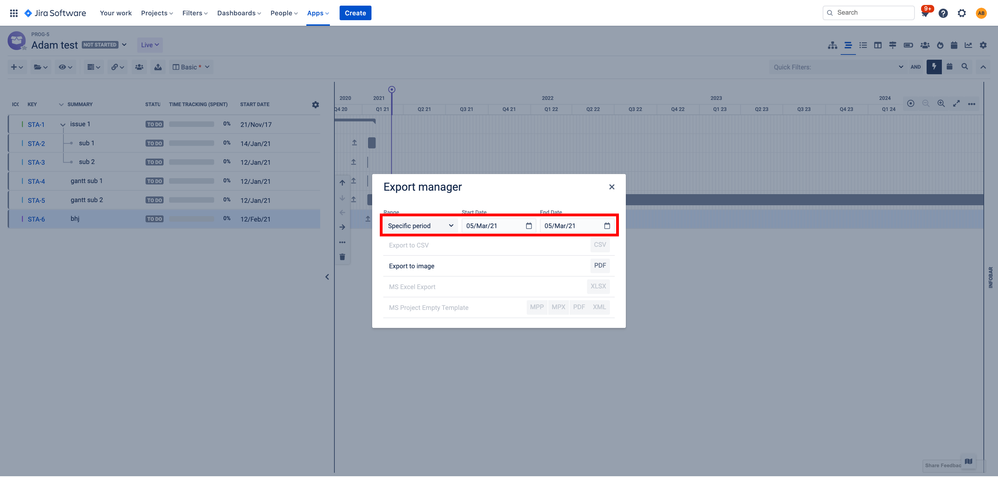This screenshot has height=477, width=998.
Task: Select the Gantt bars module icon
Action: (x=848, y=45)
